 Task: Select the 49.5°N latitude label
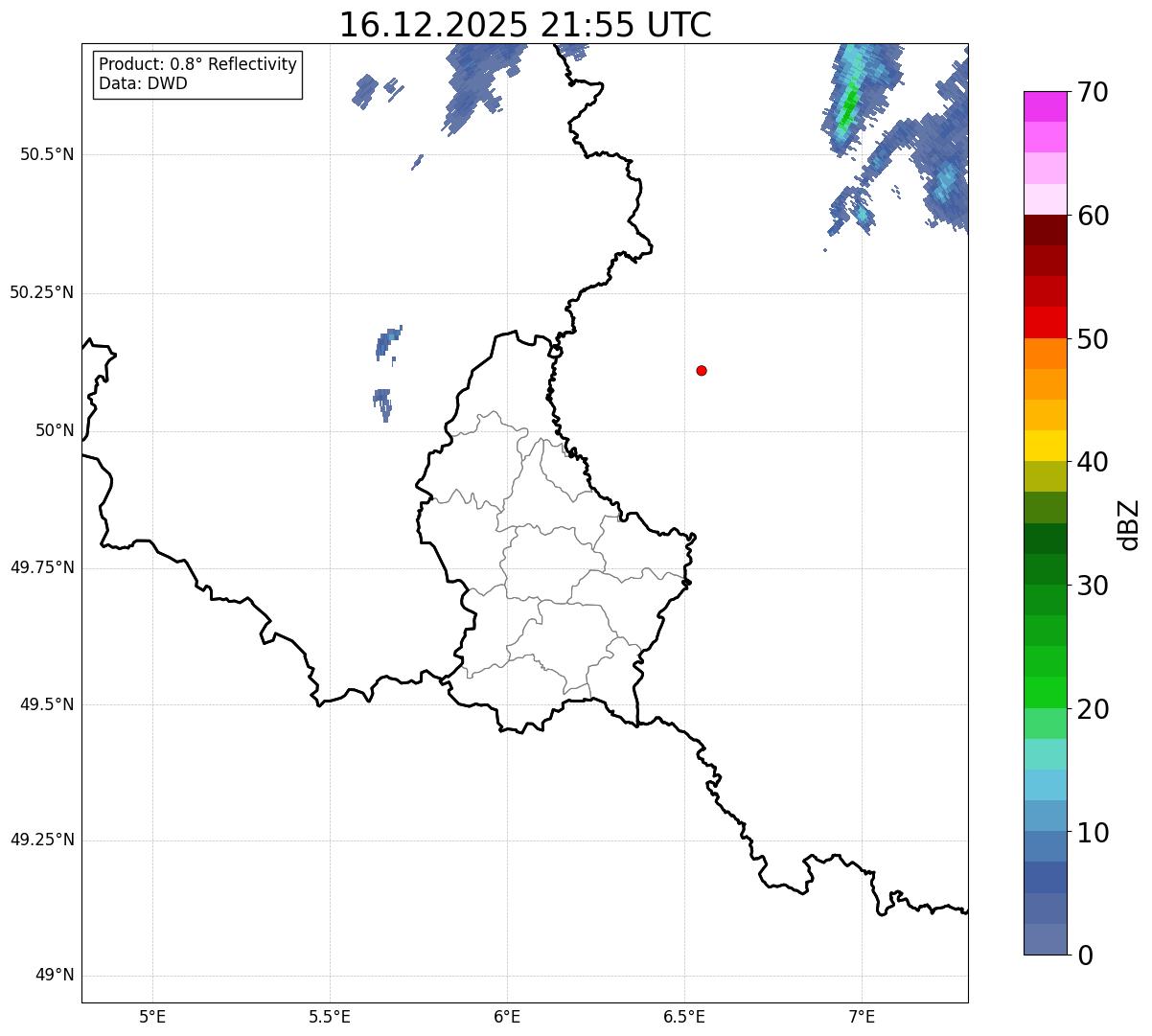pos(47,704)
